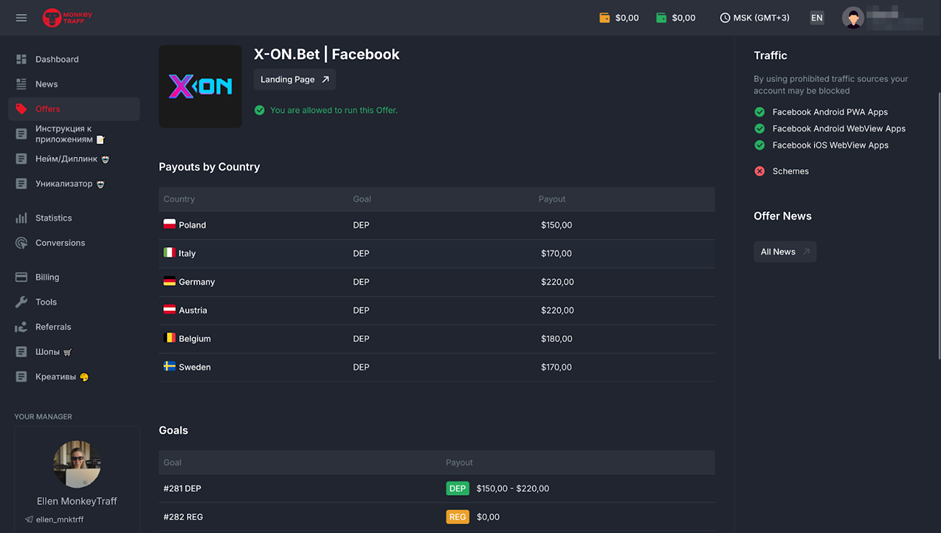Click the manager photo of Ellen MonkeyTraff
The image size is (941, 533).
(x=77, y=464)
